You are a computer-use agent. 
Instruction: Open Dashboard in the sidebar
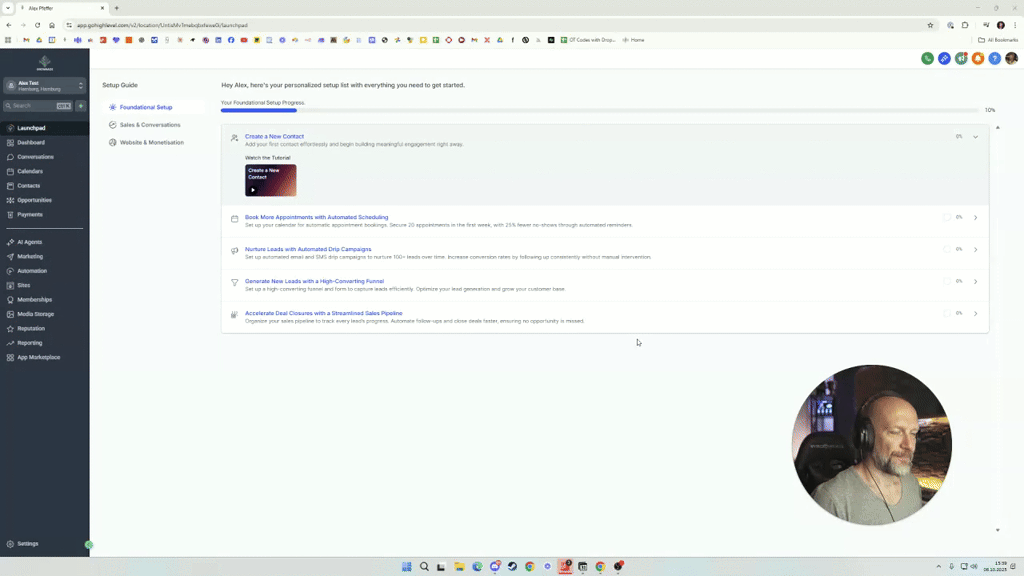click(x=31, y=142)
